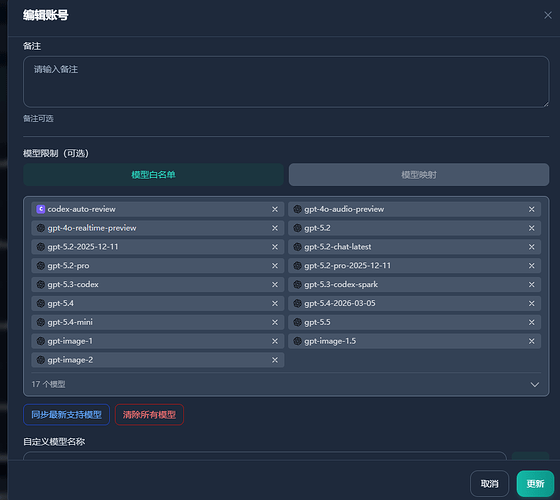Click the '17 个模型' count text
Viewport: 560px width, 500px height.
click(x=48, y=384)
